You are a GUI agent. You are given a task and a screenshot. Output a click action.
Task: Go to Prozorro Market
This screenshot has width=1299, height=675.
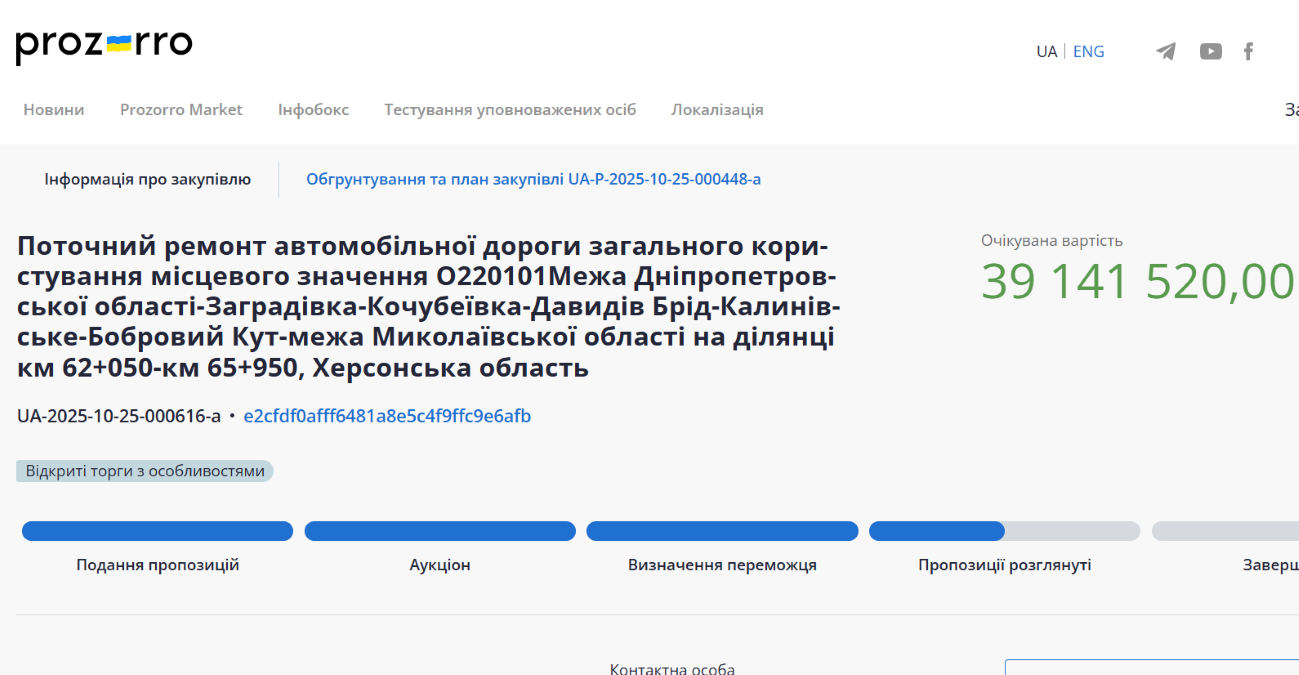click(181, 110)
